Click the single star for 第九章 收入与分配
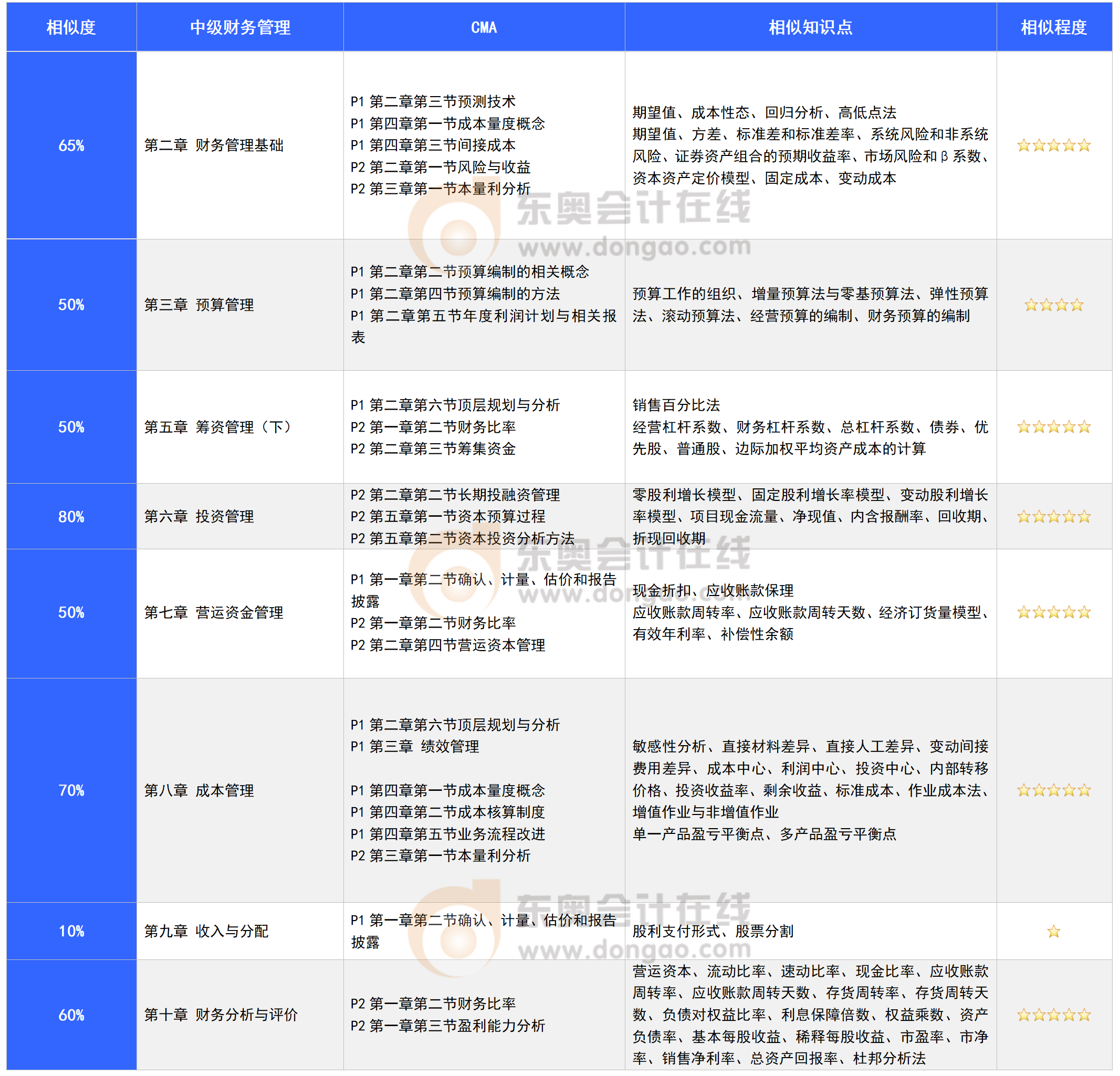Image resolution: width=1120 pixels, height=1076 pixels. (x=1053, y=932)
